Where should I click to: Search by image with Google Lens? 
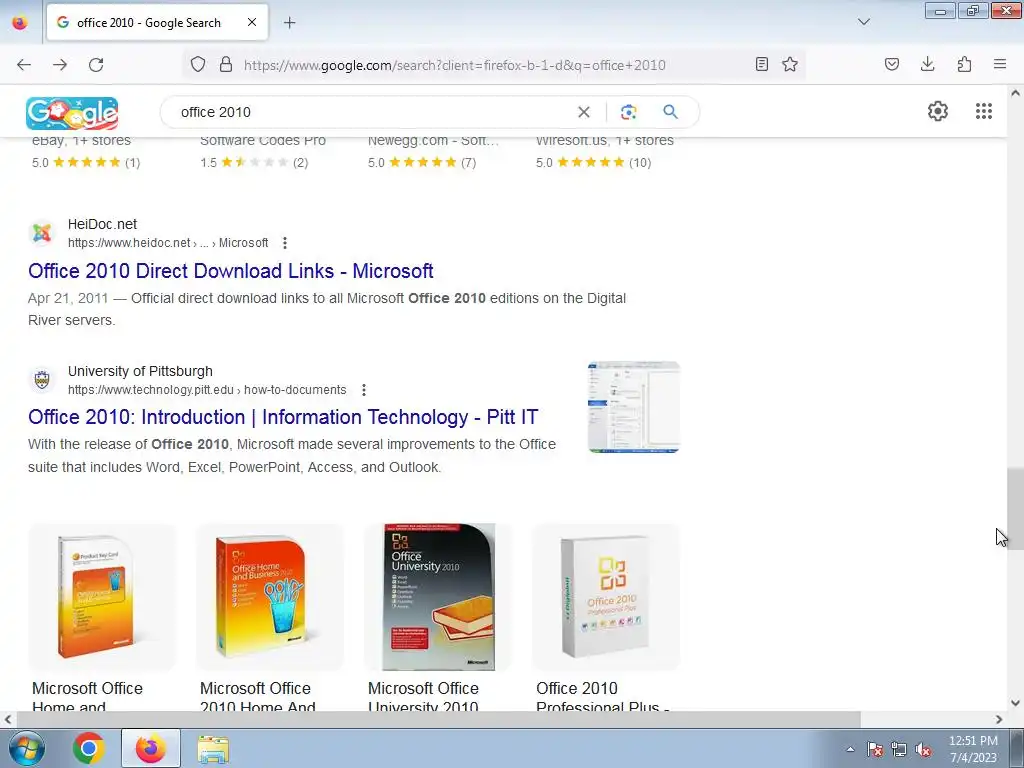tap(628, 112)
